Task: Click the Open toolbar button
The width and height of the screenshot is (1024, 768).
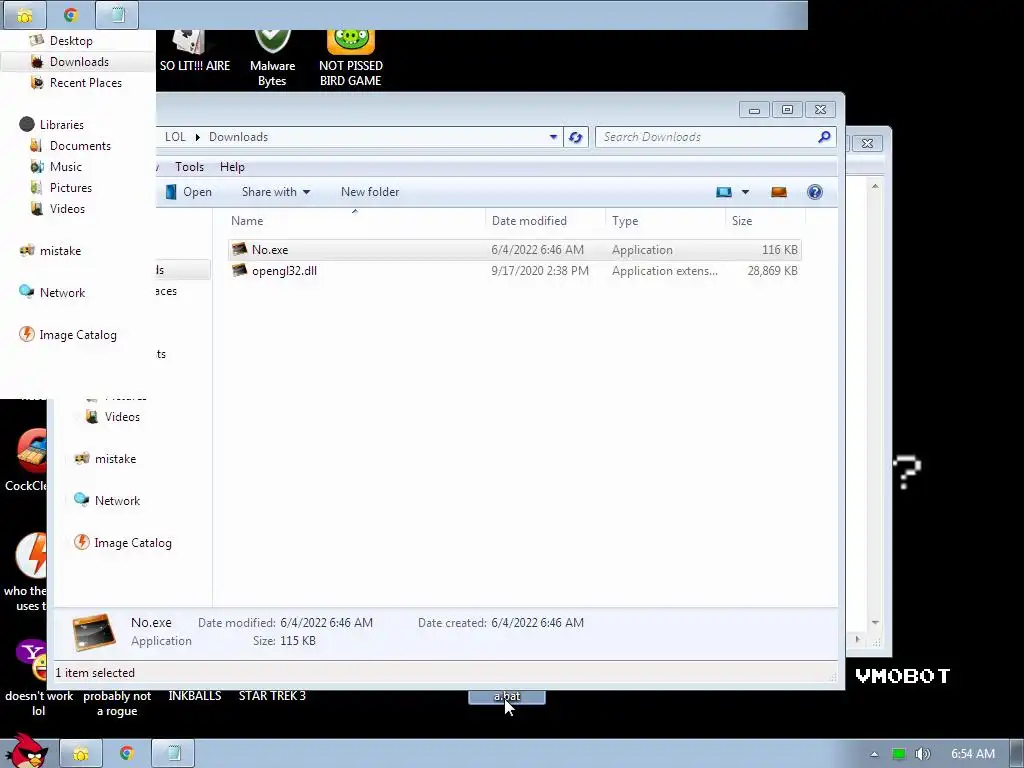Action: (188, 192)
